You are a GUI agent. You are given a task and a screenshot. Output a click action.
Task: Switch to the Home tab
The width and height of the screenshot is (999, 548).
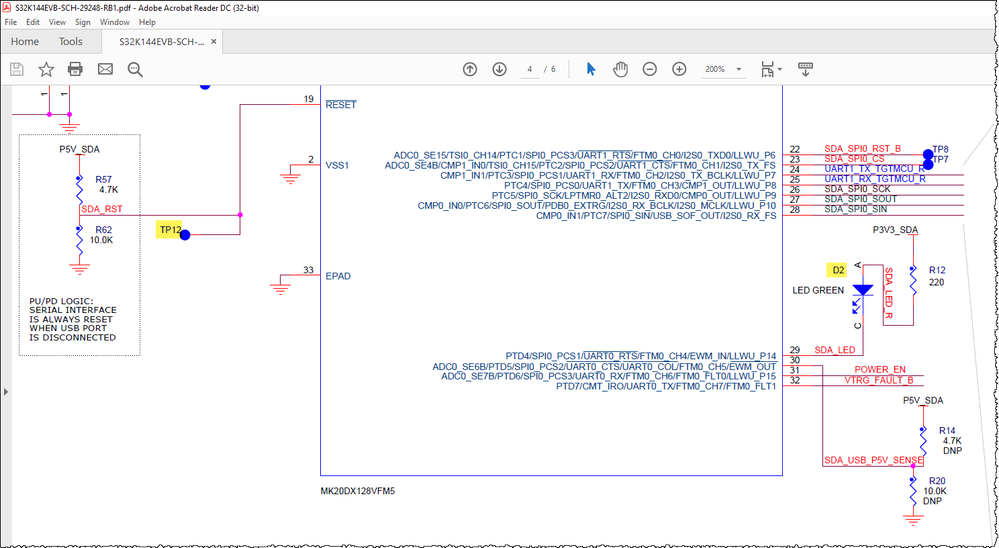(x=25, y=41)
